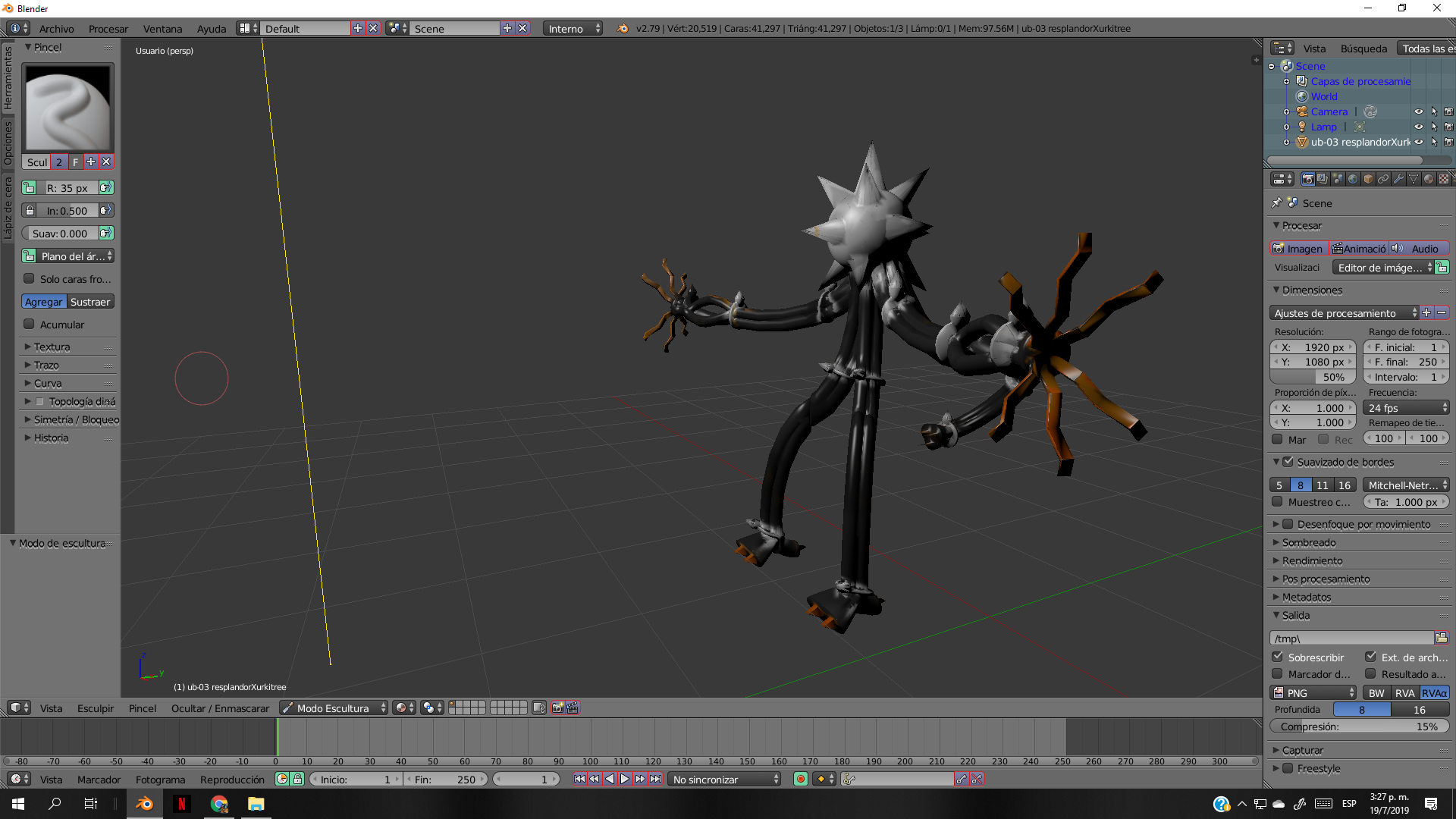Open Object properties (orange cube icon)

click(1367, 179)
